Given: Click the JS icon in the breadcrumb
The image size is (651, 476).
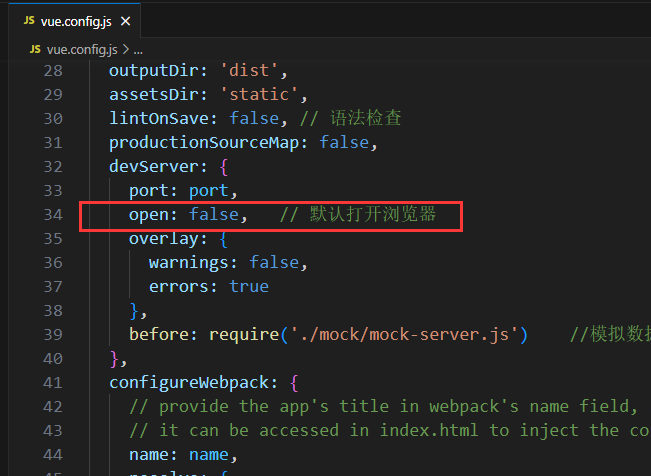Looking at the screenshot, I should [x=35, y=49].
